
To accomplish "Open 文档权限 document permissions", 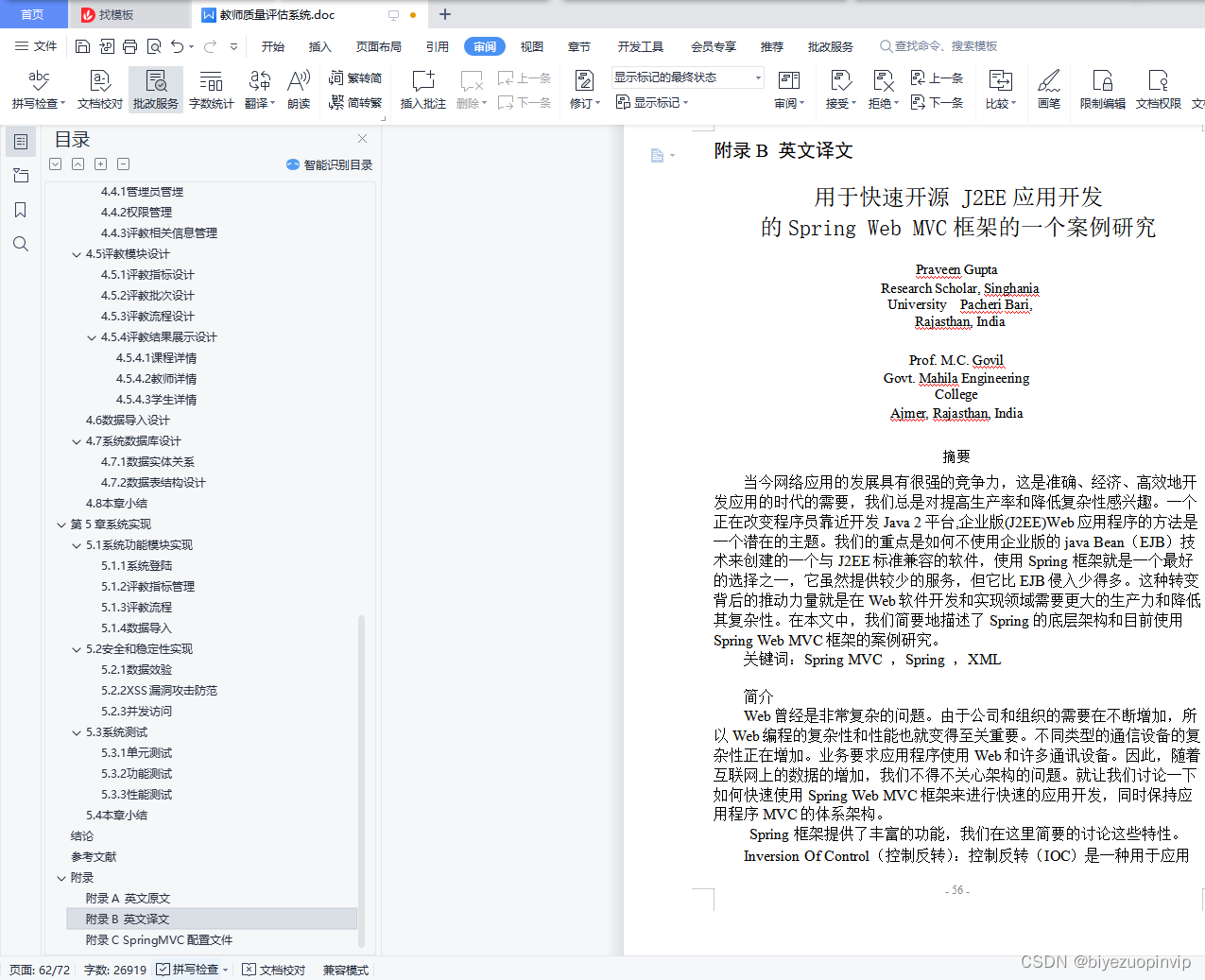I will [1158, 90].
